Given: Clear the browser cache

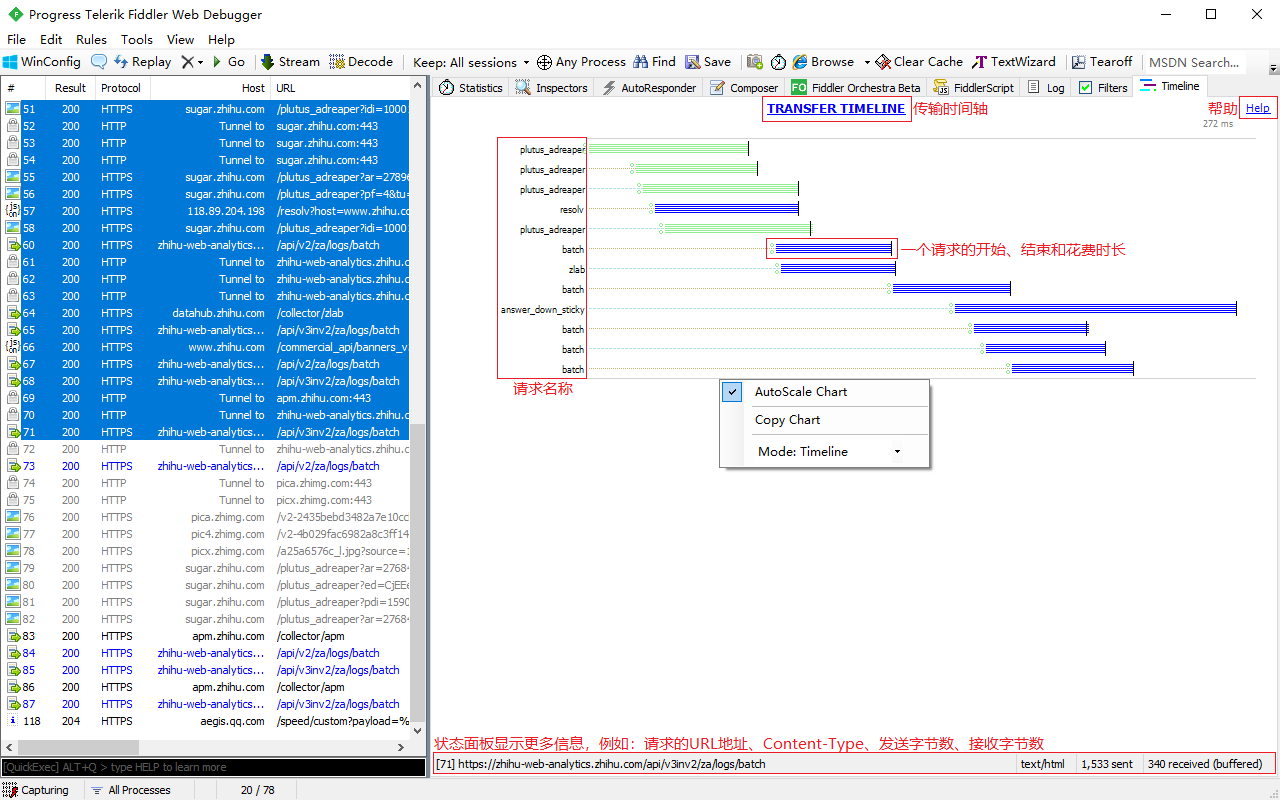Looking at the screenshot, I should (919, 62).
